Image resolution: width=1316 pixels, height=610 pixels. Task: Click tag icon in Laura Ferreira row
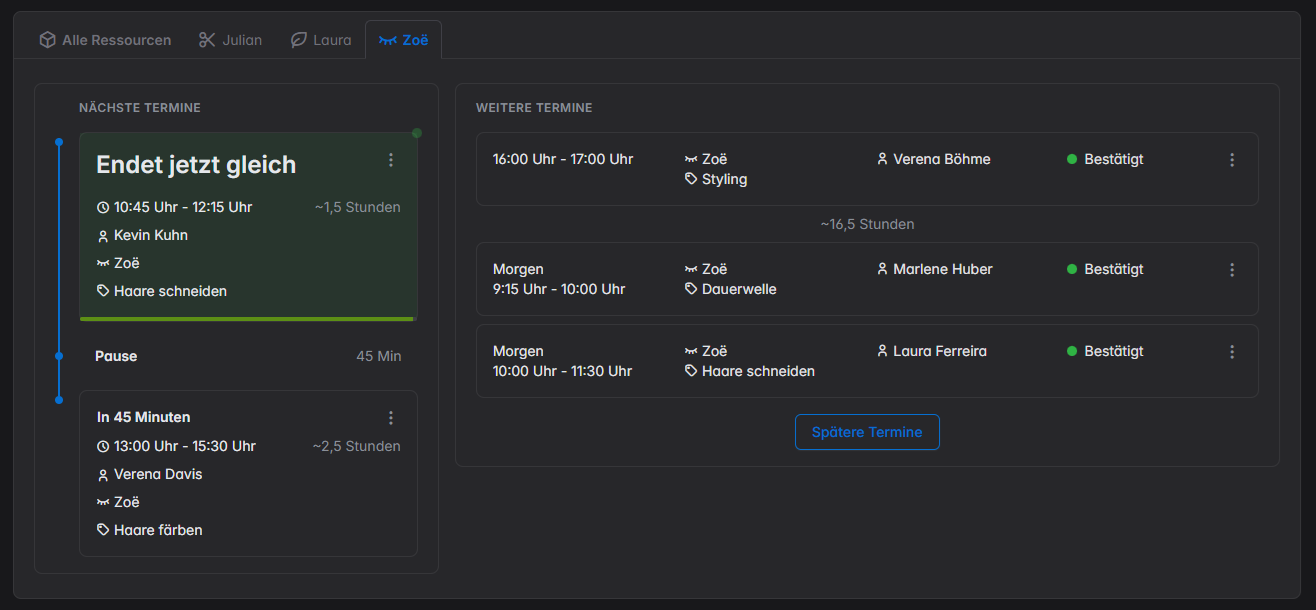(x=691, y=371)
